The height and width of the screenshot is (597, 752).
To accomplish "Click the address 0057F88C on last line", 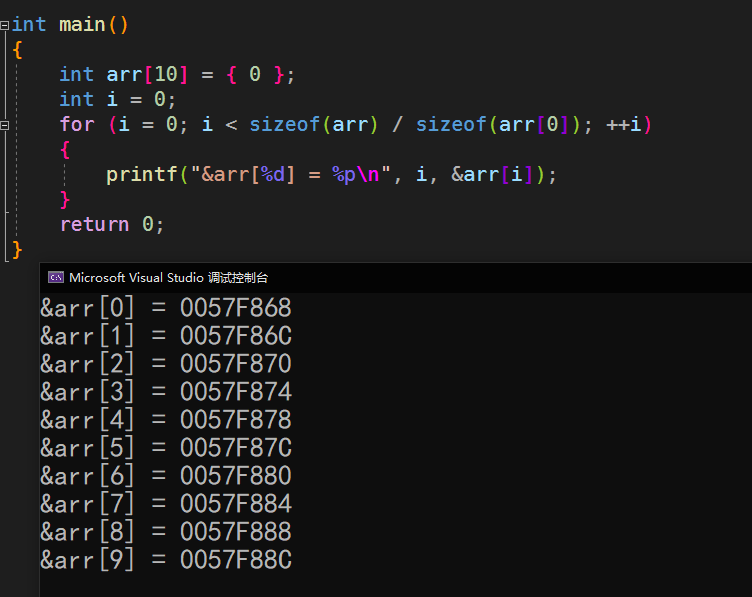I will (236, 560).
